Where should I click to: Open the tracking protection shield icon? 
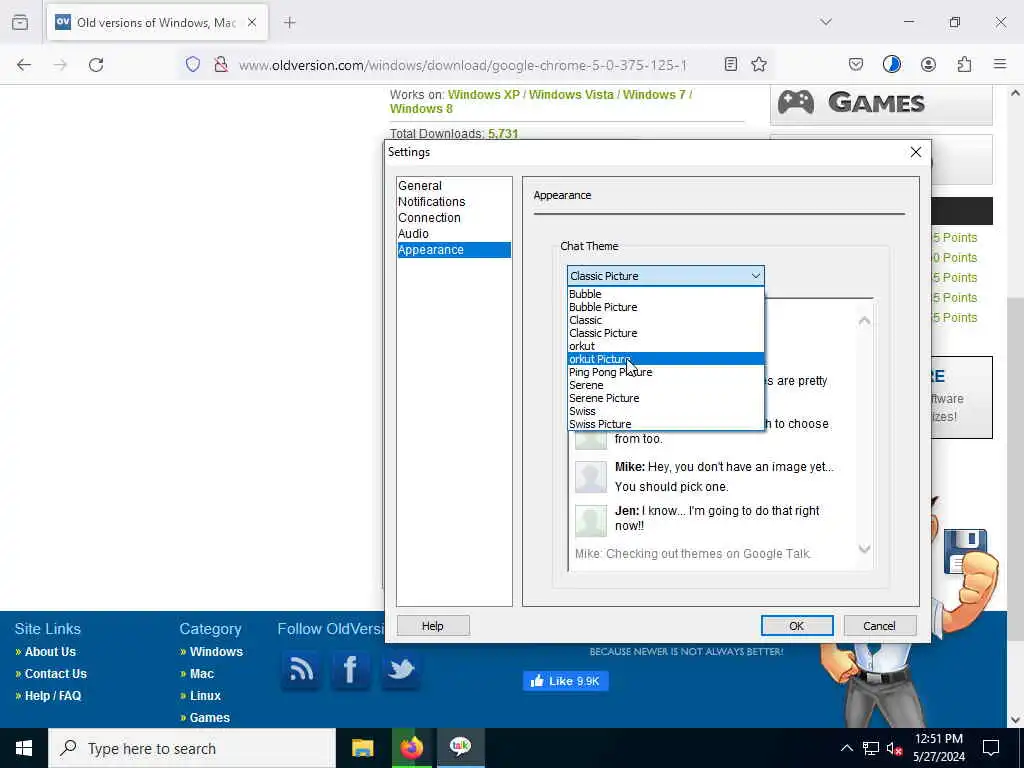(193, 64)
